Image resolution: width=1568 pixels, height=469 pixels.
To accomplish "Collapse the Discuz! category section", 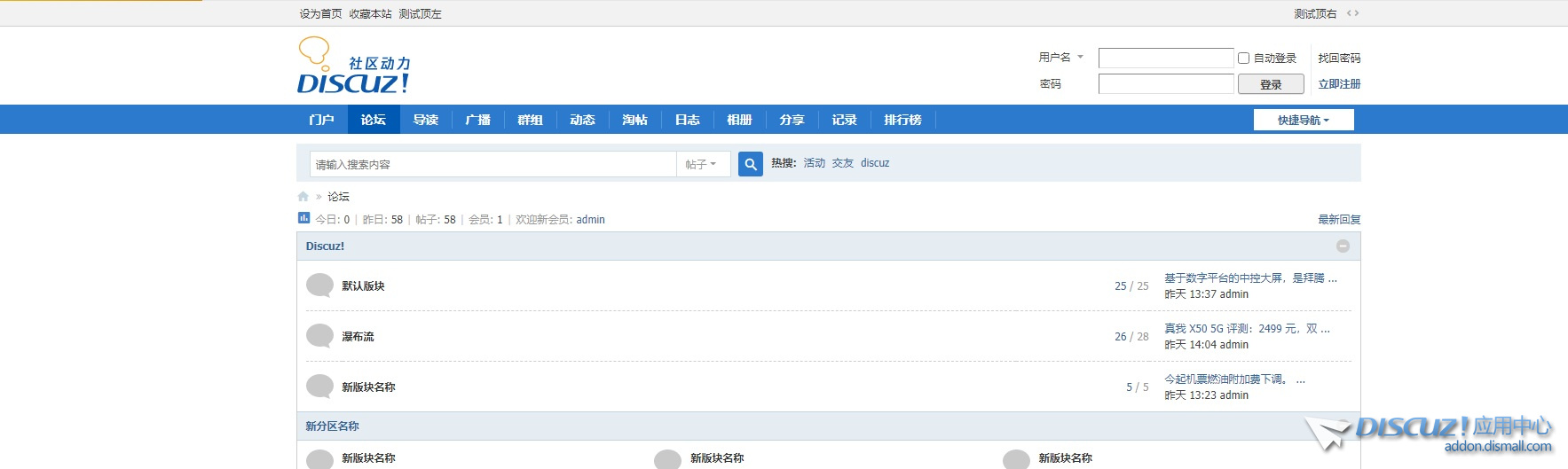I will pos(1343,246).
